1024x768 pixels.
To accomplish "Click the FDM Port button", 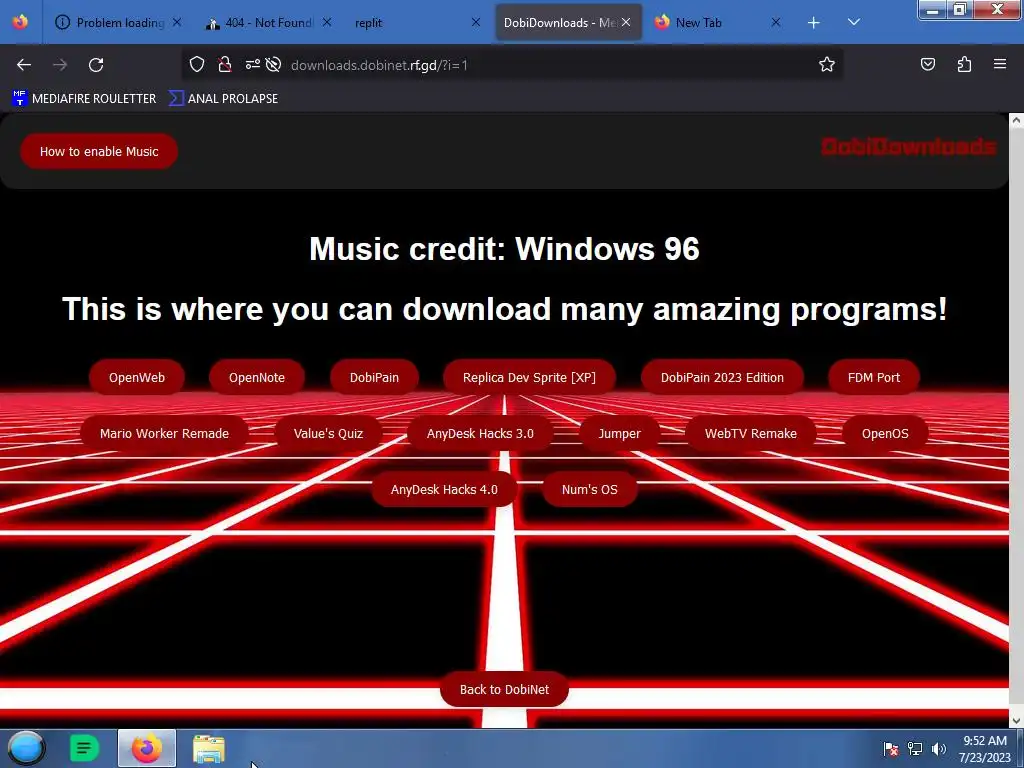I will (x=874, y=377).
